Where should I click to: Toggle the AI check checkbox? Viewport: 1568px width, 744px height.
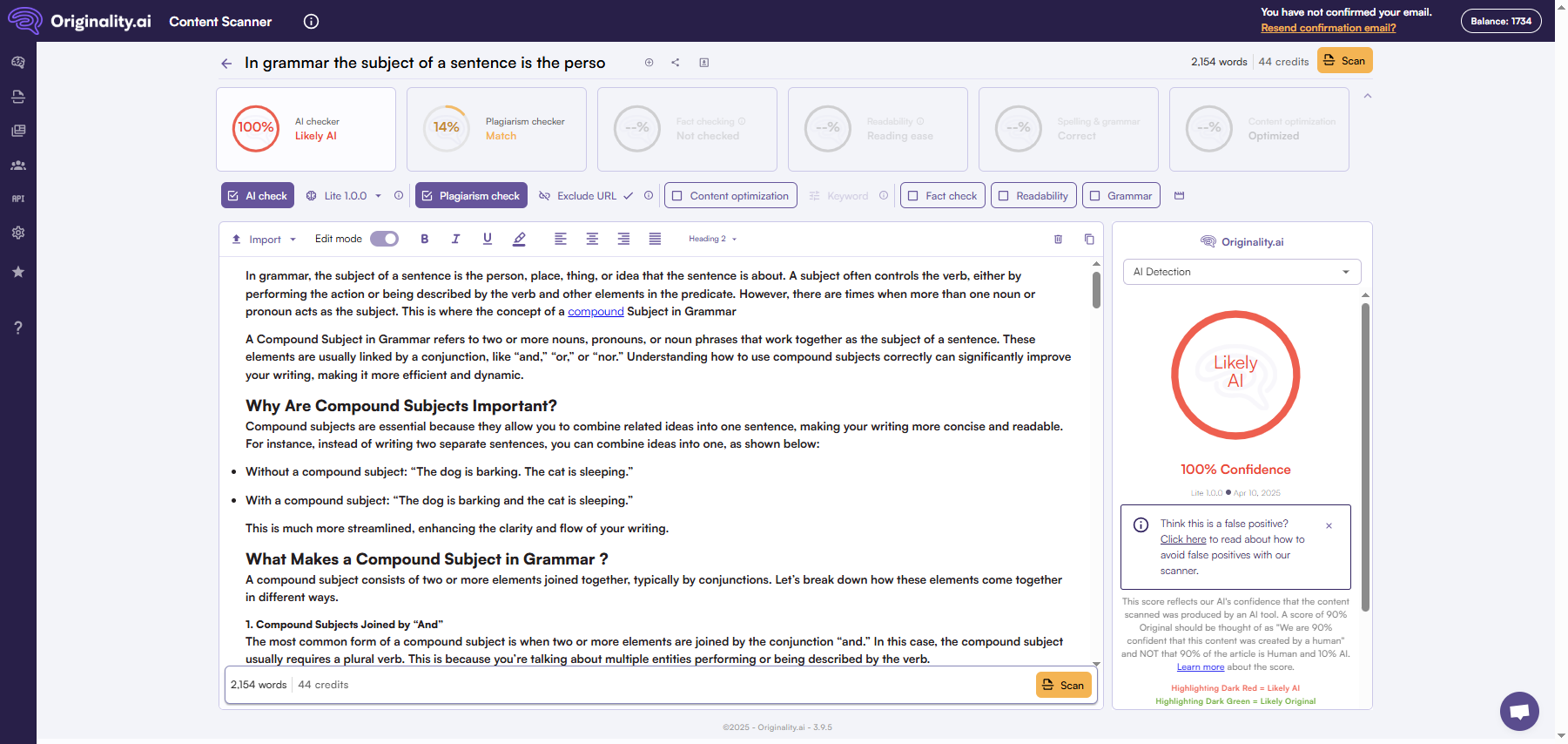point(233,196)
